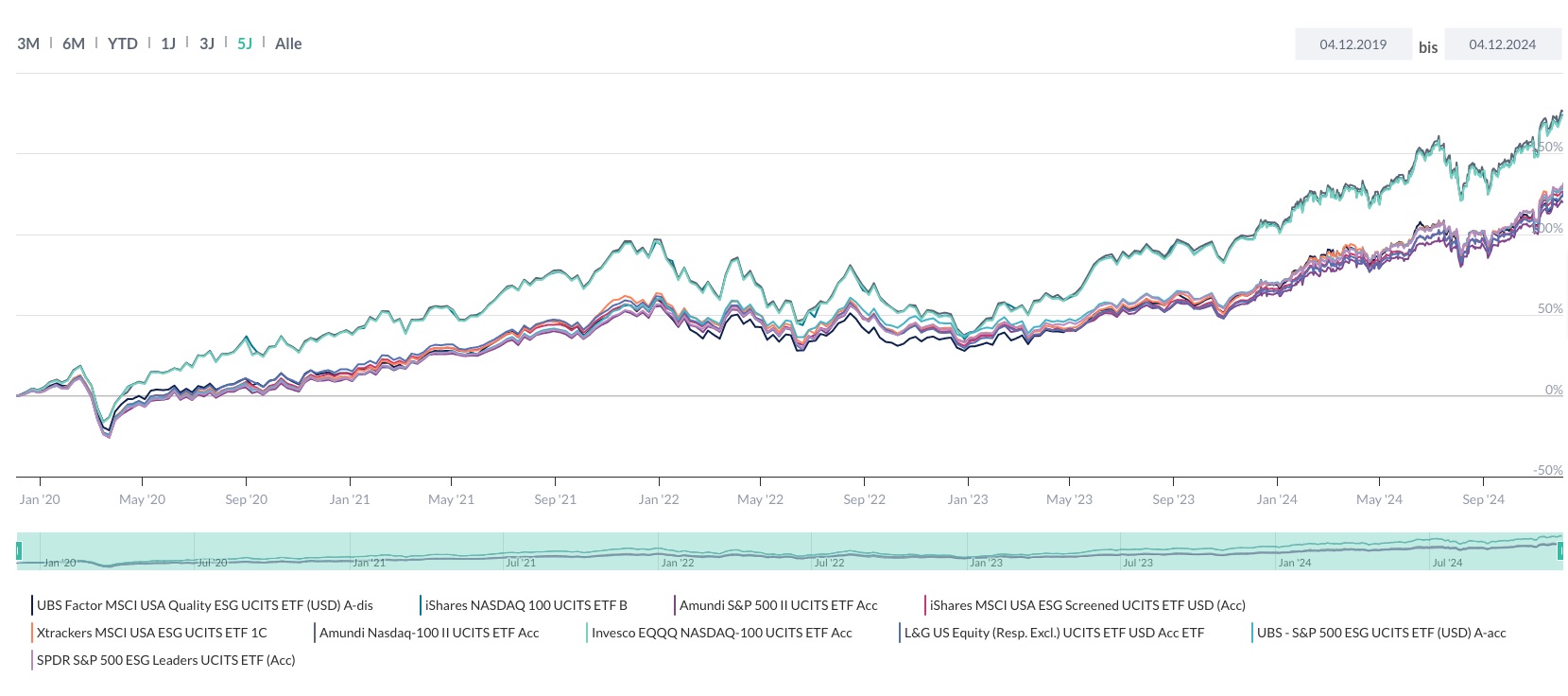Select Alle to show full history
Viewport: 1568px width, 696px height.
tap(288, 43)
